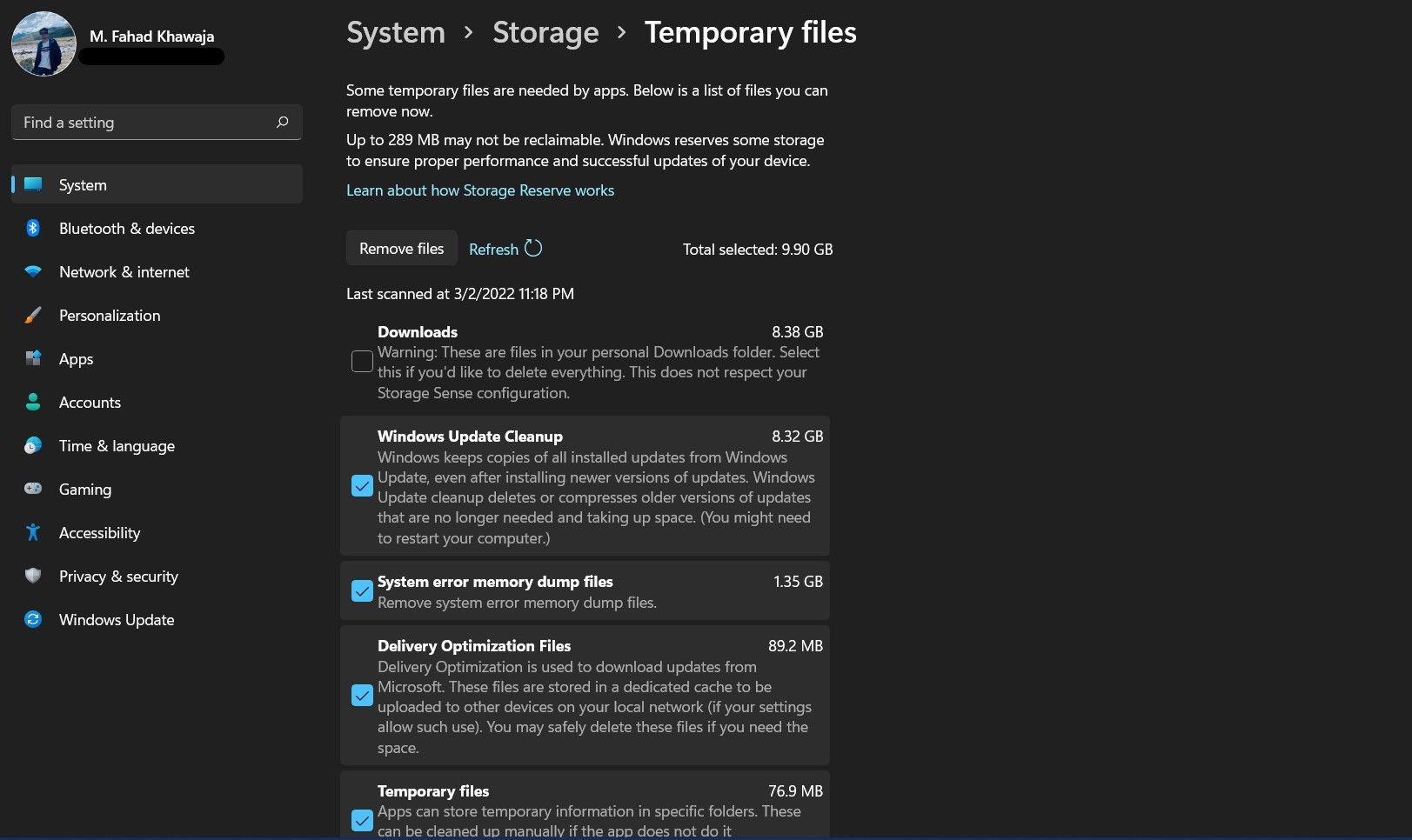Click the Apps sidebar icon
This screenshot has height=840, width=1412.
pos(33,358)
